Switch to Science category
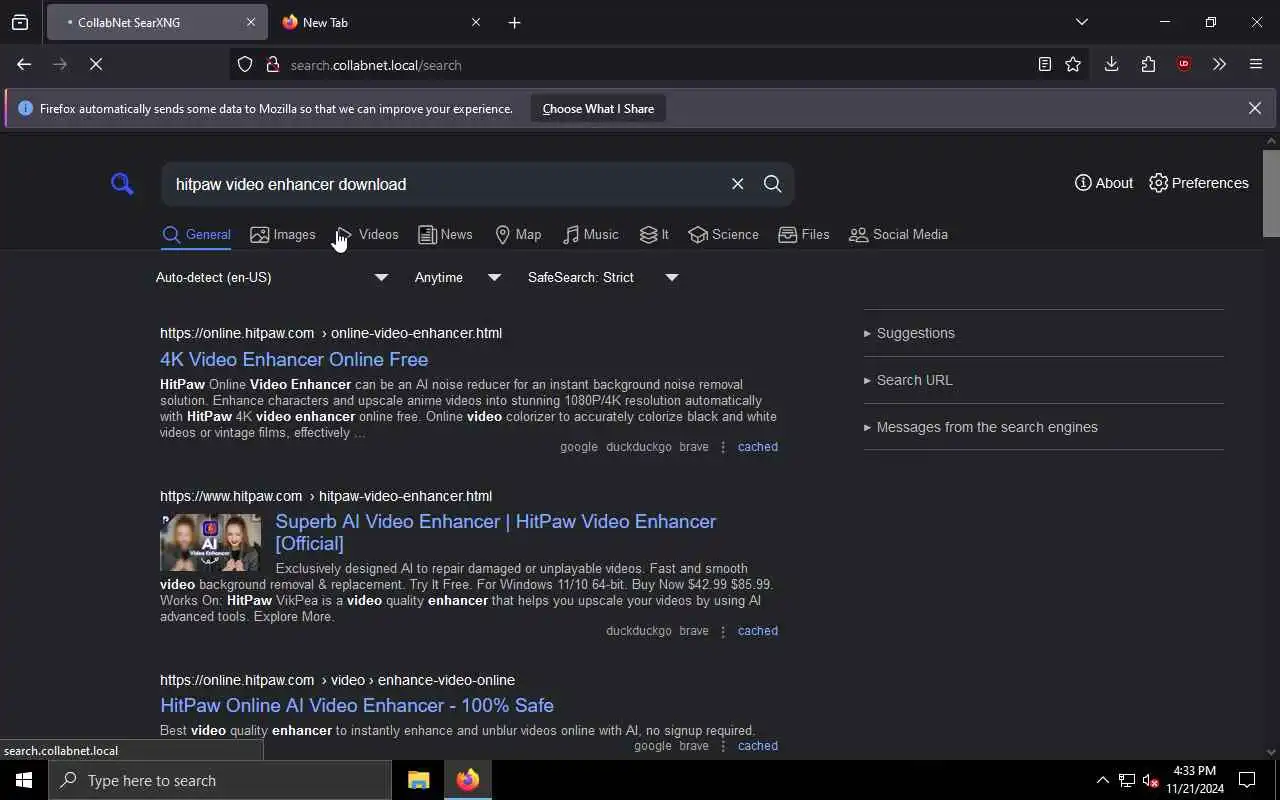The height and width of the screenshot is (800, 1280). tap(723, 234)
